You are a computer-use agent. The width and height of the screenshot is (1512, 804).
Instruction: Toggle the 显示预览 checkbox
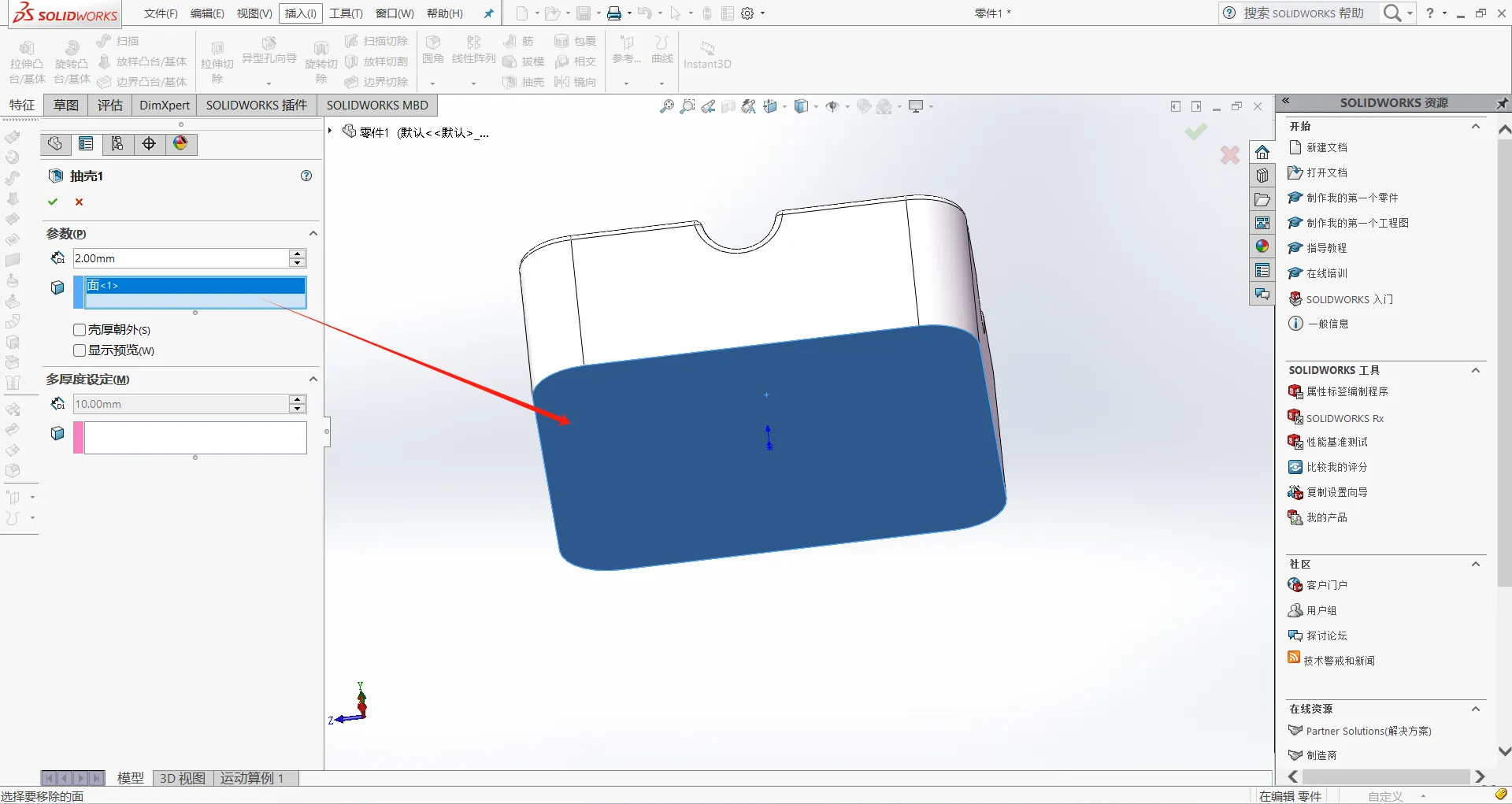(80, 350)
